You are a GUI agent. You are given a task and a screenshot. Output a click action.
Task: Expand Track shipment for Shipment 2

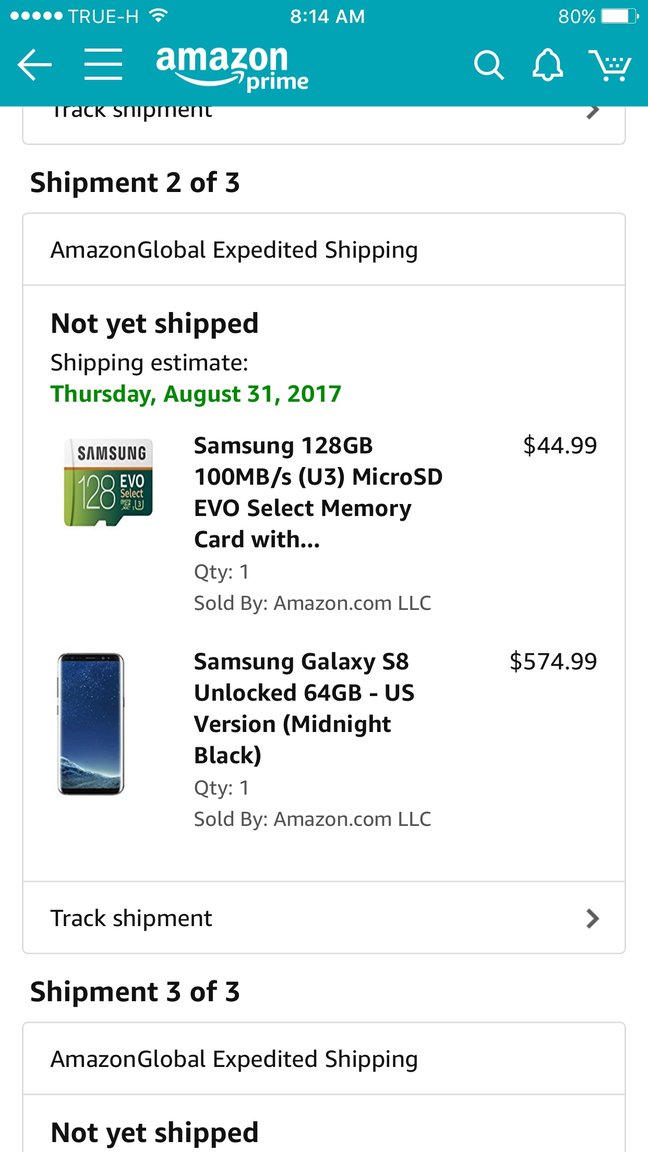132,918
